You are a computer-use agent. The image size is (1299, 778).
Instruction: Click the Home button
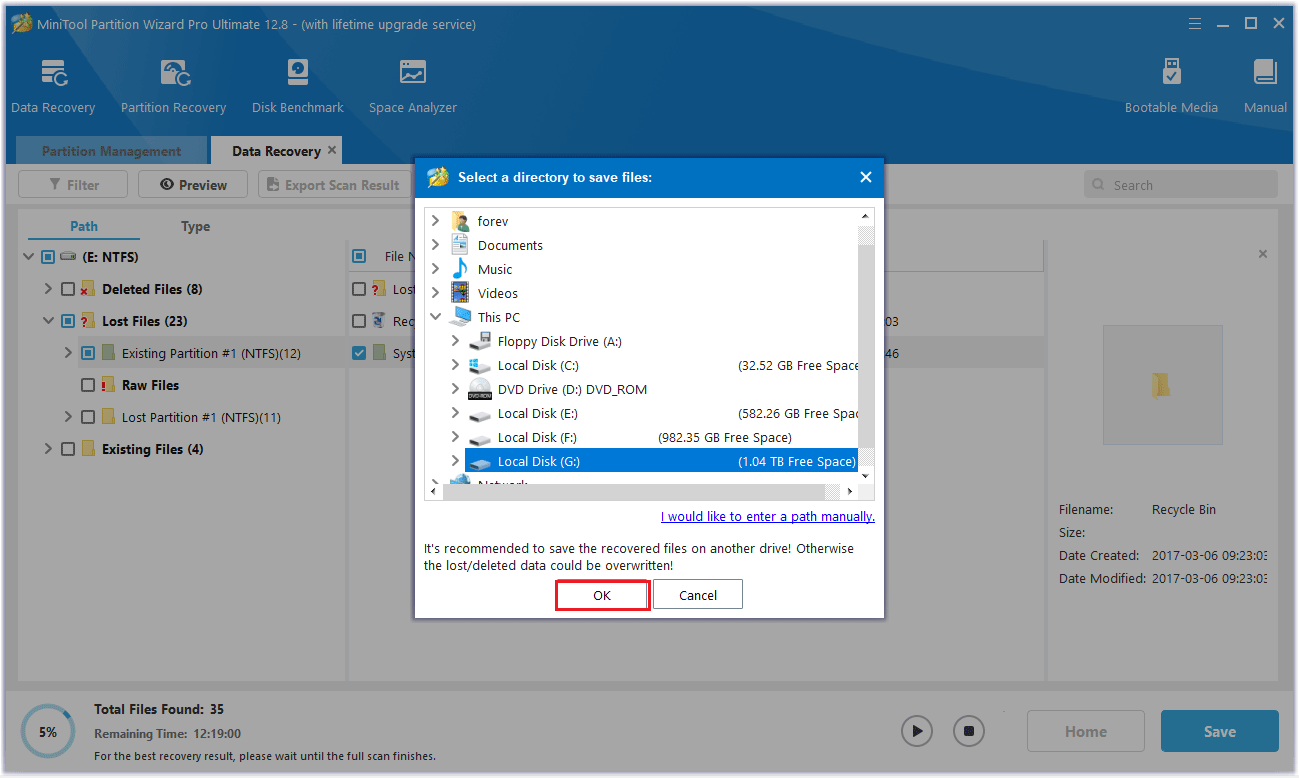click(x=1085, y=731)
